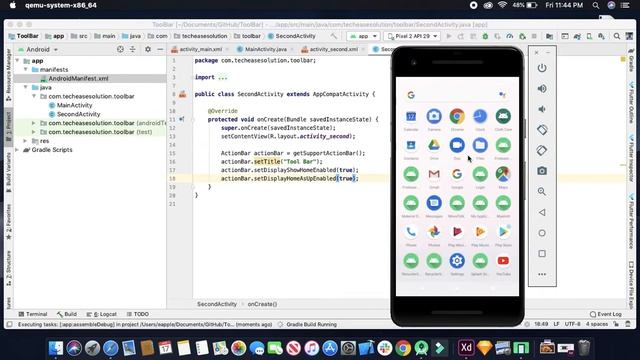Switch to the activity_second.xml editor tab
The width and height of the screenshot is (640, 360).
[x=333, y=49]
